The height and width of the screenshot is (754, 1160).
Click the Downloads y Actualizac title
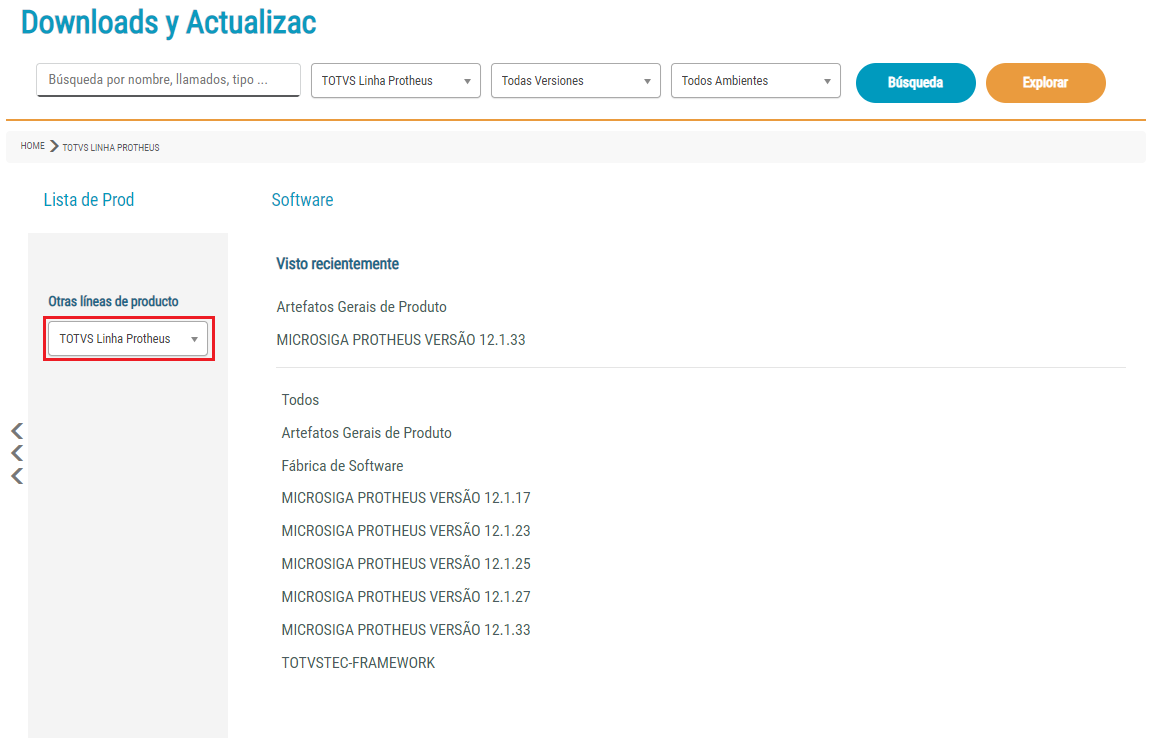click(x=169, y=22)
